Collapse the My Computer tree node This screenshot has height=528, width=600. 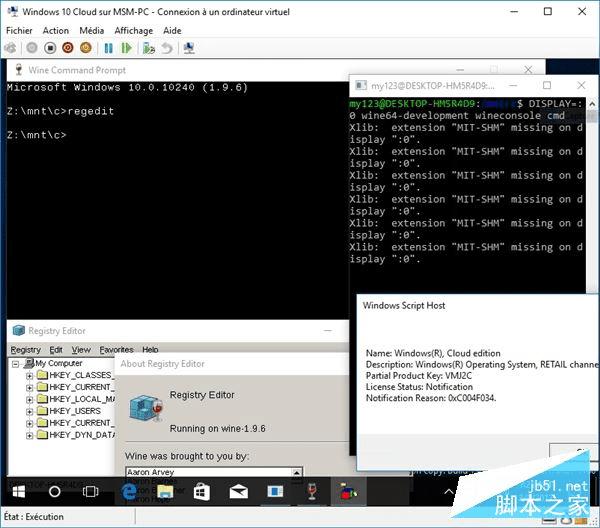tap(15, 364)
